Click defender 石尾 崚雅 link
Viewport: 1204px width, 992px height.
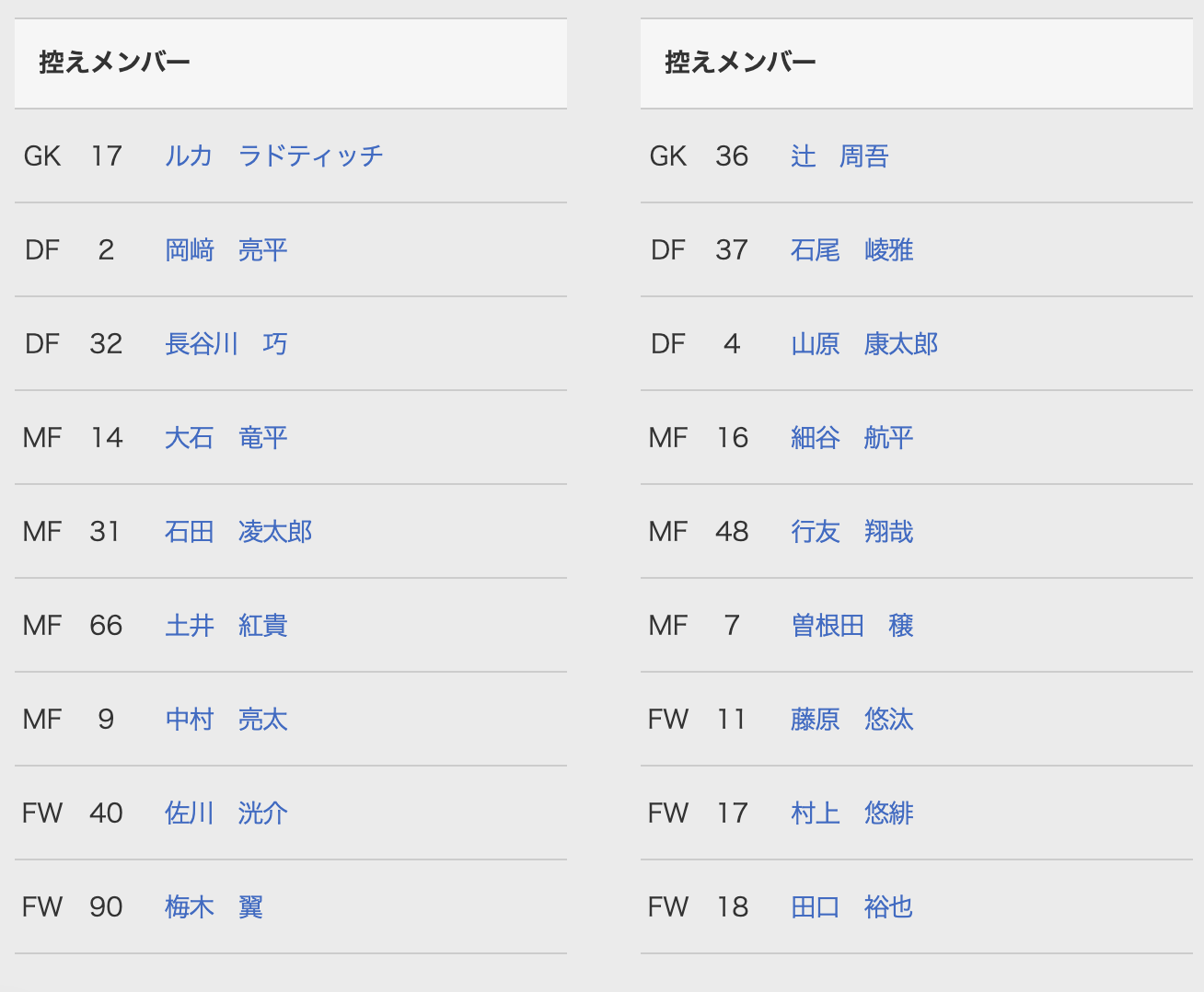[852, 250]
